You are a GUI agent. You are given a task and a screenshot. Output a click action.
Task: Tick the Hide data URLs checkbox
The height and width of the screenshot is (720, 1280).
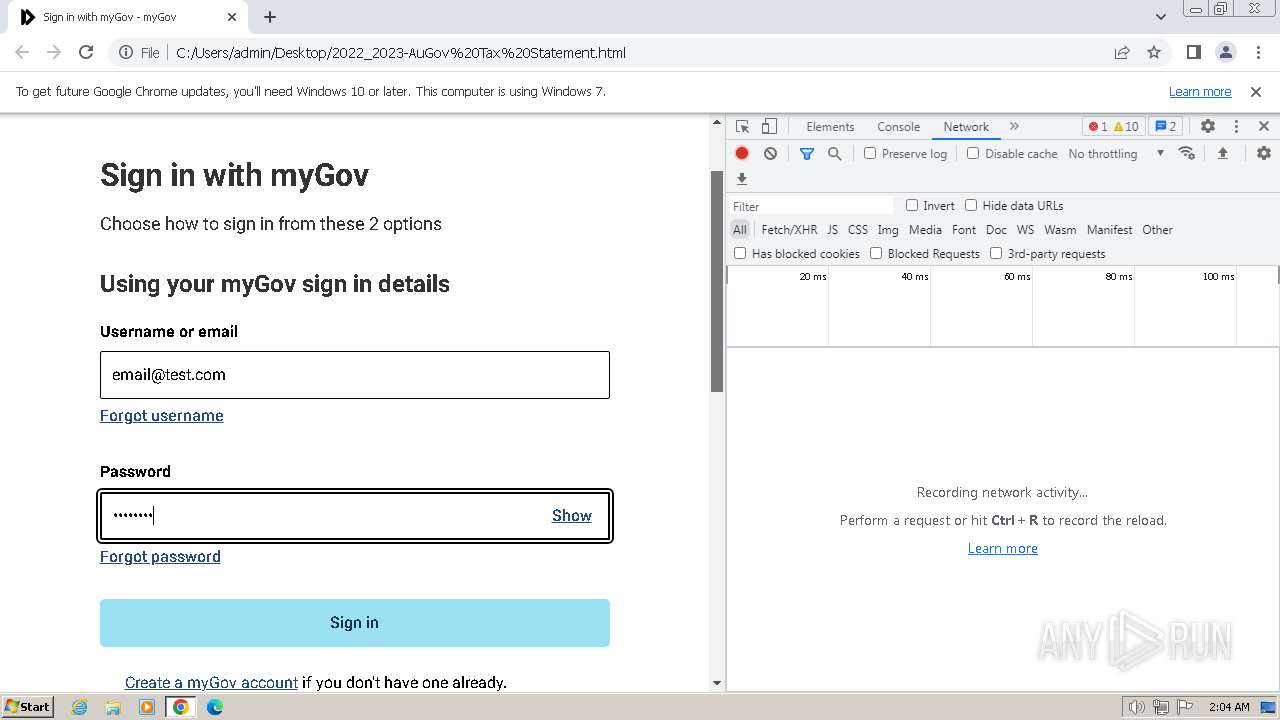click(971, 205)
